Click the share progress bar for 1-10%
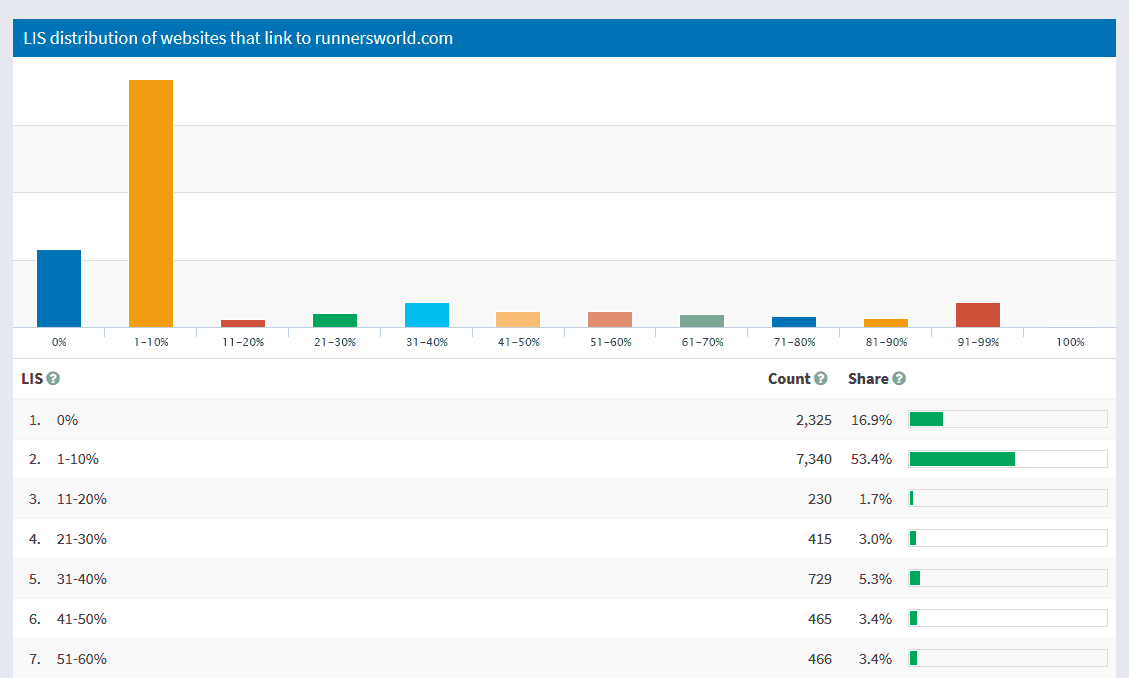This screenshot has height=678, width=1129. pyautogui.click(x=1007, y=459)
